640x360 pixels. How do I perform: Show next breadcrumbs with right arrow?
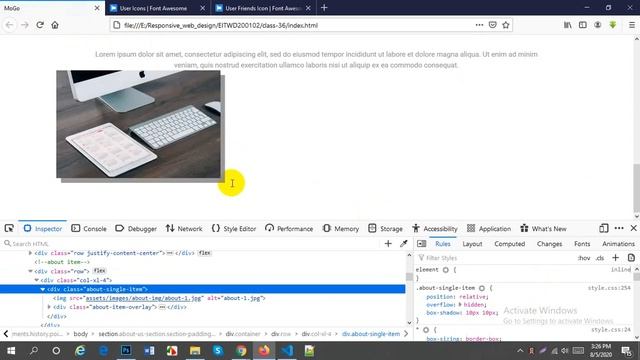pos(406,334)
